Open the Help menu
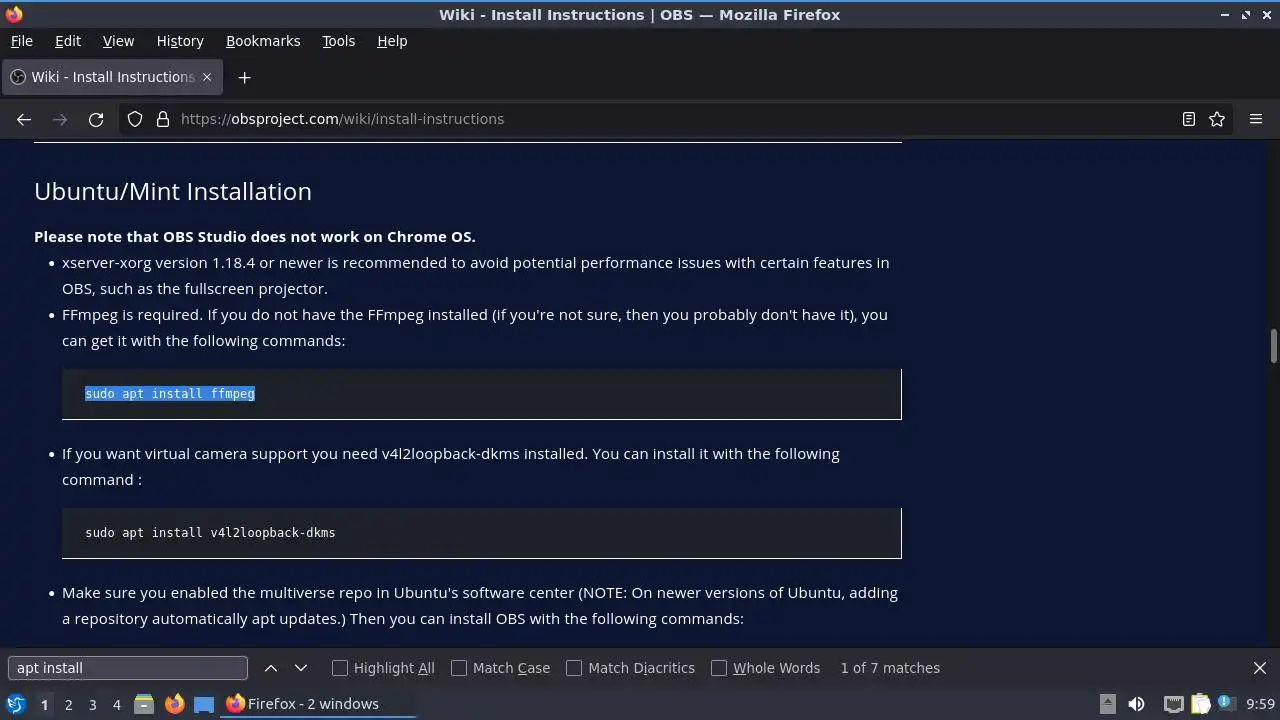 click(x=392, y=41)
